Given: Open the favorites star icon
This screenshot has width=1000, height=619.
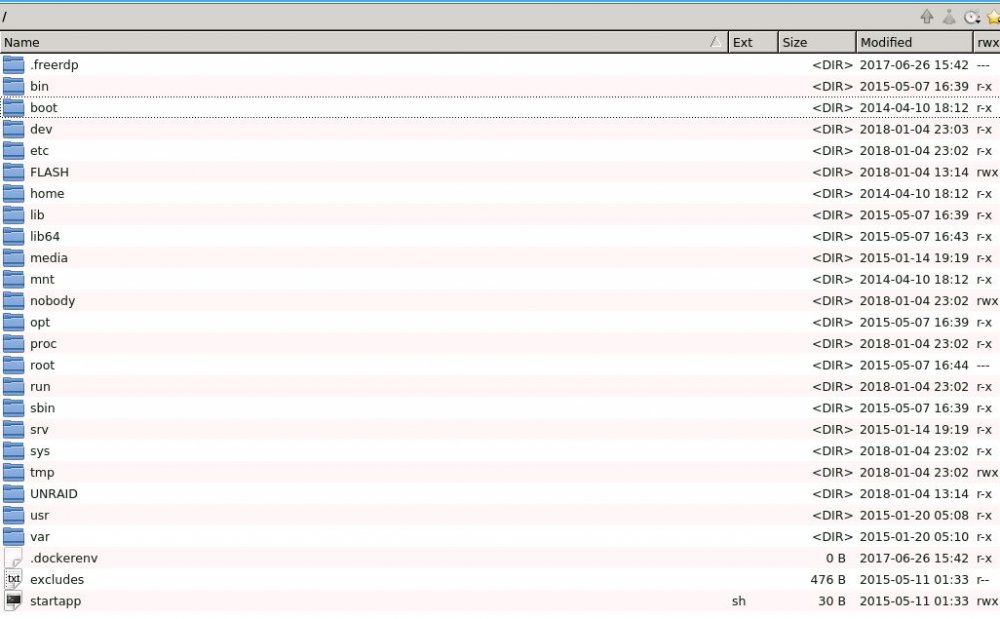Looking at the screenshot, I should tap(994, 17).
